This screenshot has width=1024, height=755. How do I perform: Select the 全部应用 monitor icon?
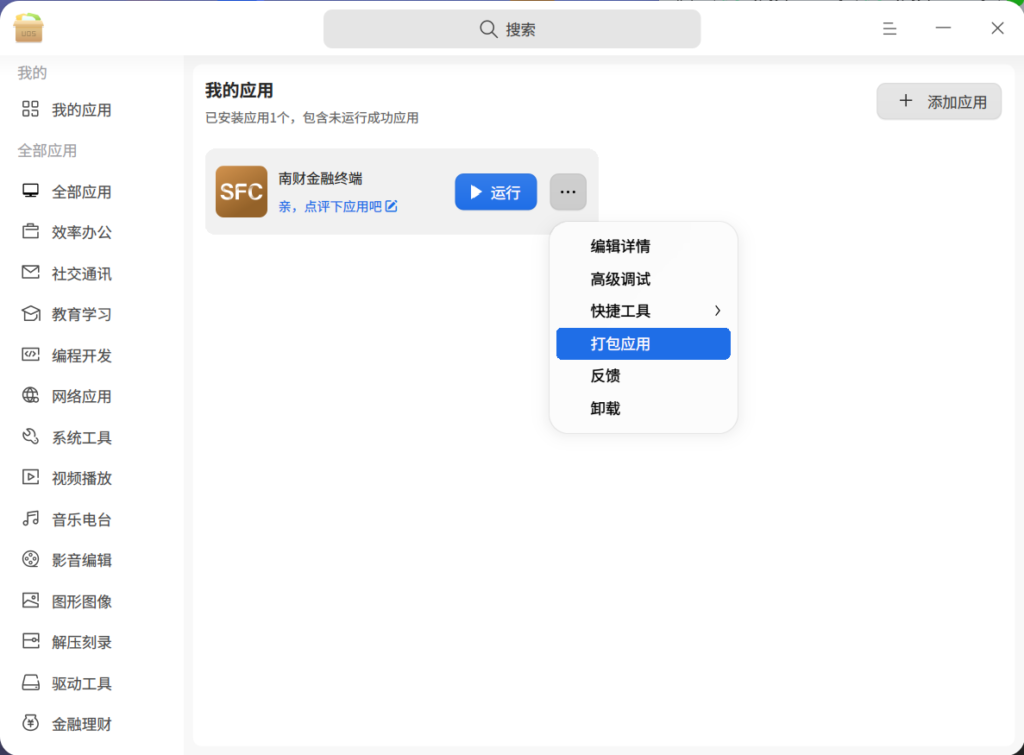[31, 191]
